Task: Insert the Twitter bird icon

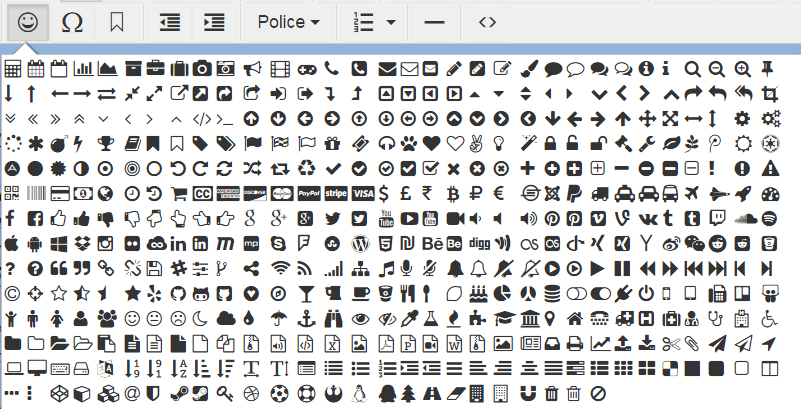Action: (333, 219)
